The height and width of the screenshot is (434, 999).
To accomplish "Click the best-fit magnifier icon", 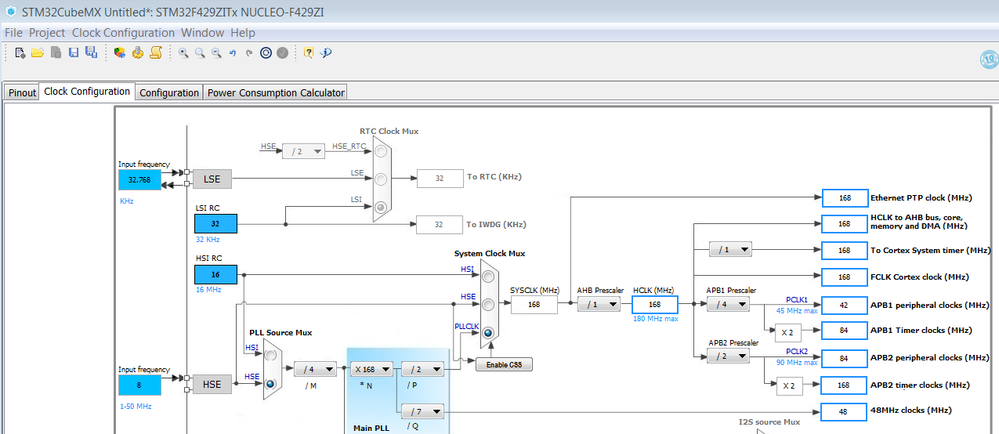I will point(200,53).
